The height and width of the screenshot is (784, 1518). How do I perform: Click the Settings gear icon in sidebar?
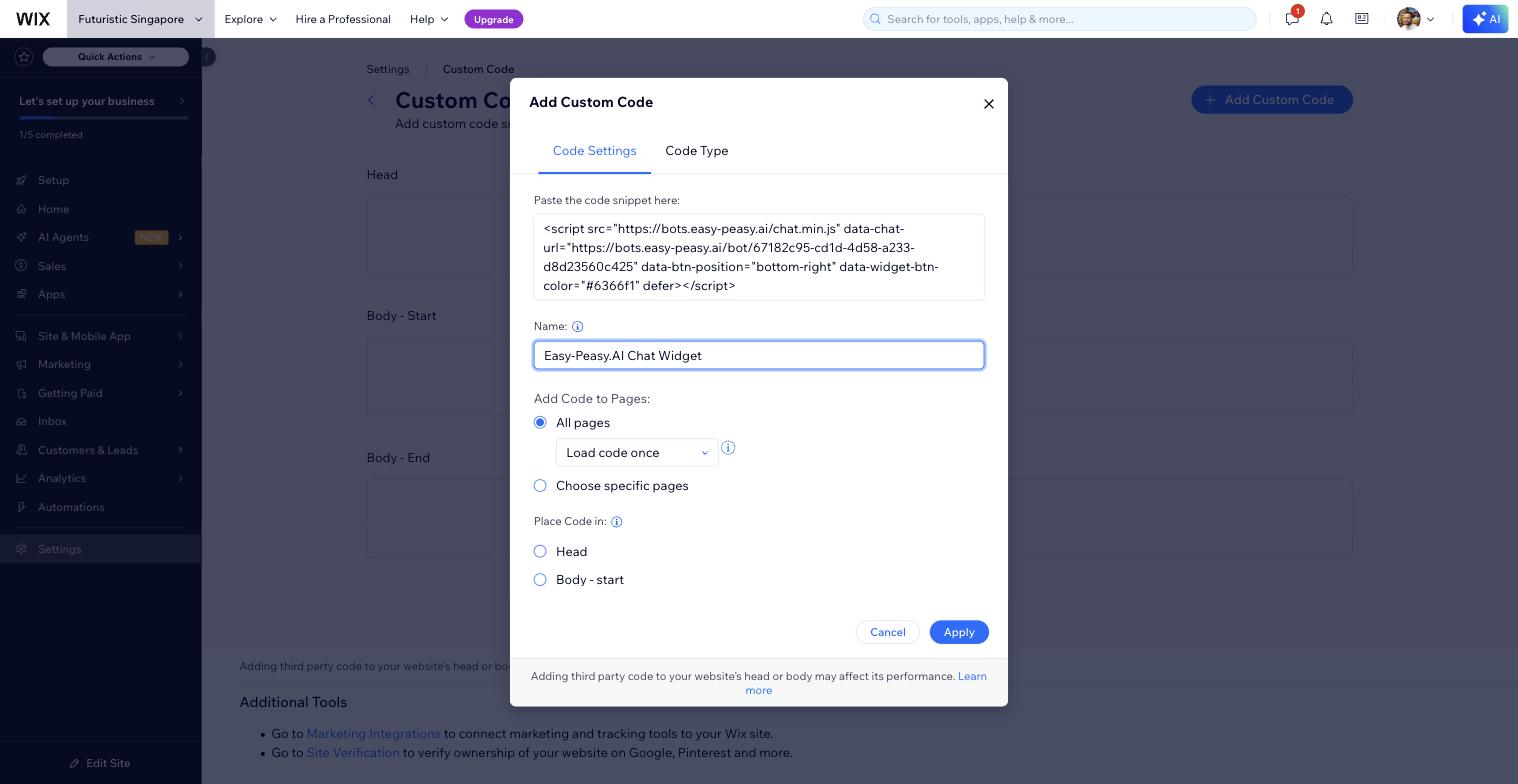[x=22, y=550]
